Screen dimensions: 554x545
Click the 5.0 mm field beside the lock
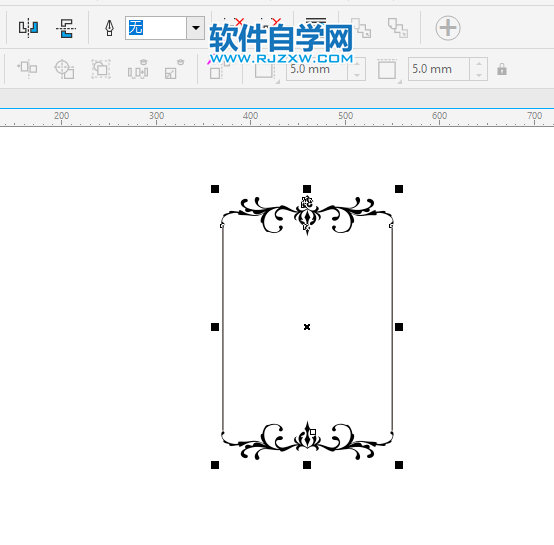[x=439, y=69]
